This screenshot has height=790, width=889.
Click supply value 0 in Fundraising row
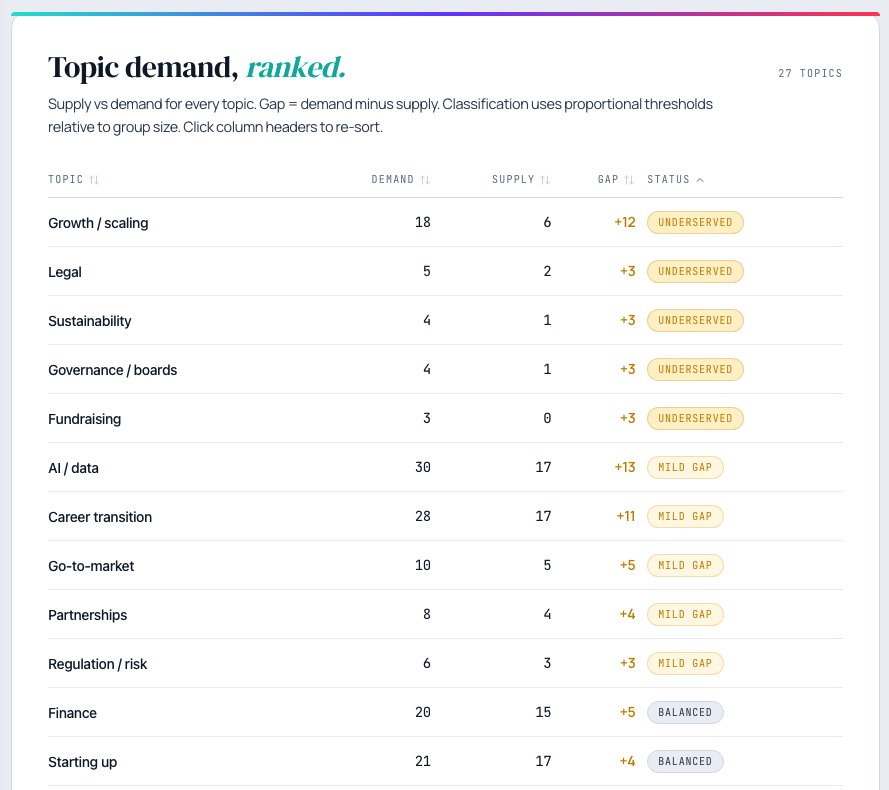tap(547, 419)
